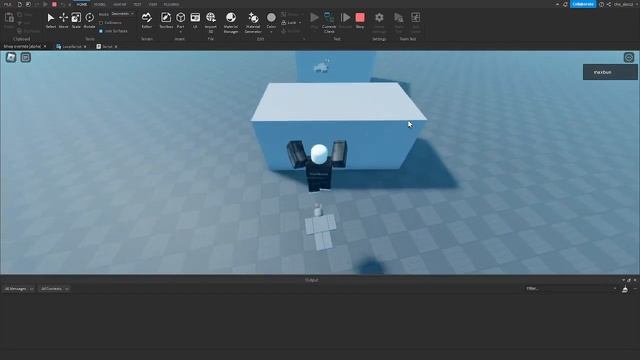Click the username account button
Screen dimensions: 640x360
[623, 4]
